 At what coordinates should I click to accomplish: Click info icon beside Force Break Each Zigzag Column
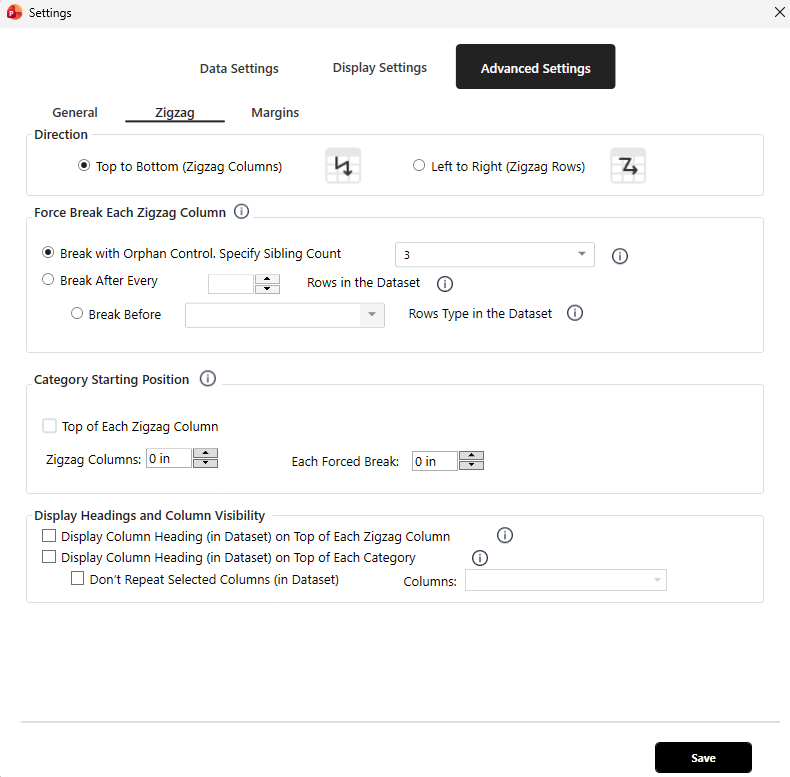pos(241,211)
